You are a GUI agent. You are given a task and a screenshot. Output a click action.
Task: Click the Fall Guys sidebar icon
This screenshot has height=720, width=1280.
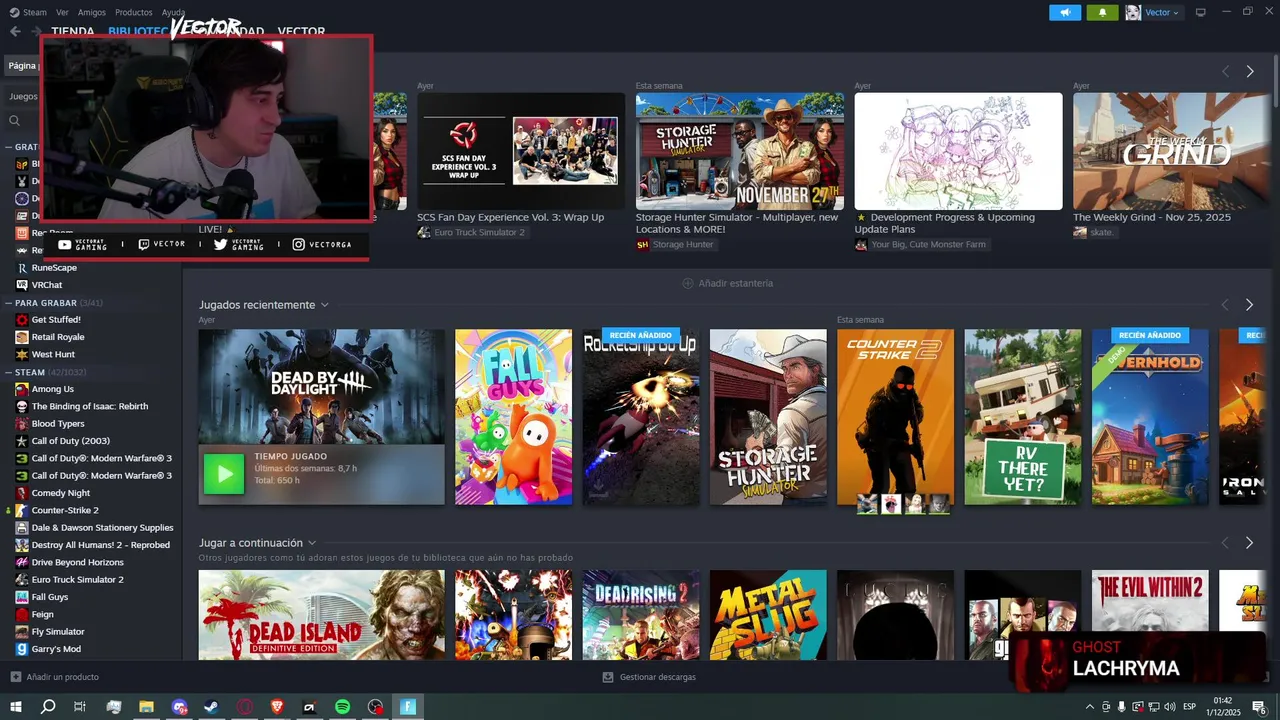22,597
